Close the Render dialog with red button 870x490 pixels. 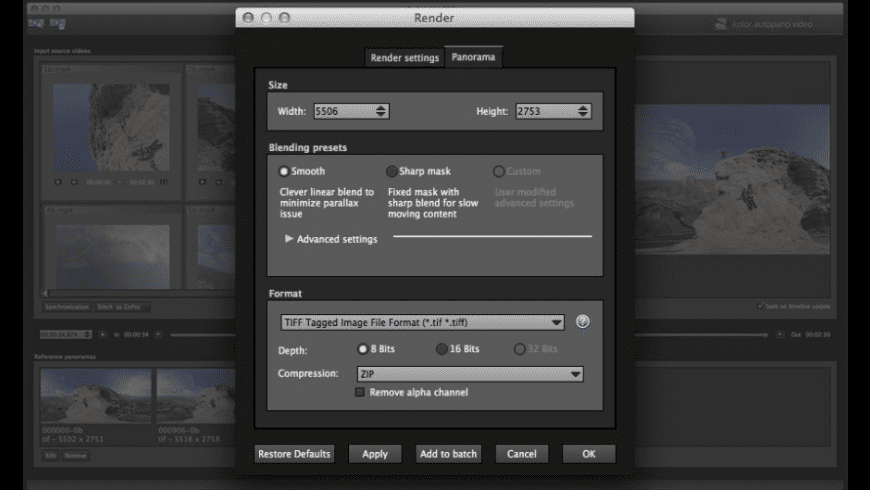point(249,18)
